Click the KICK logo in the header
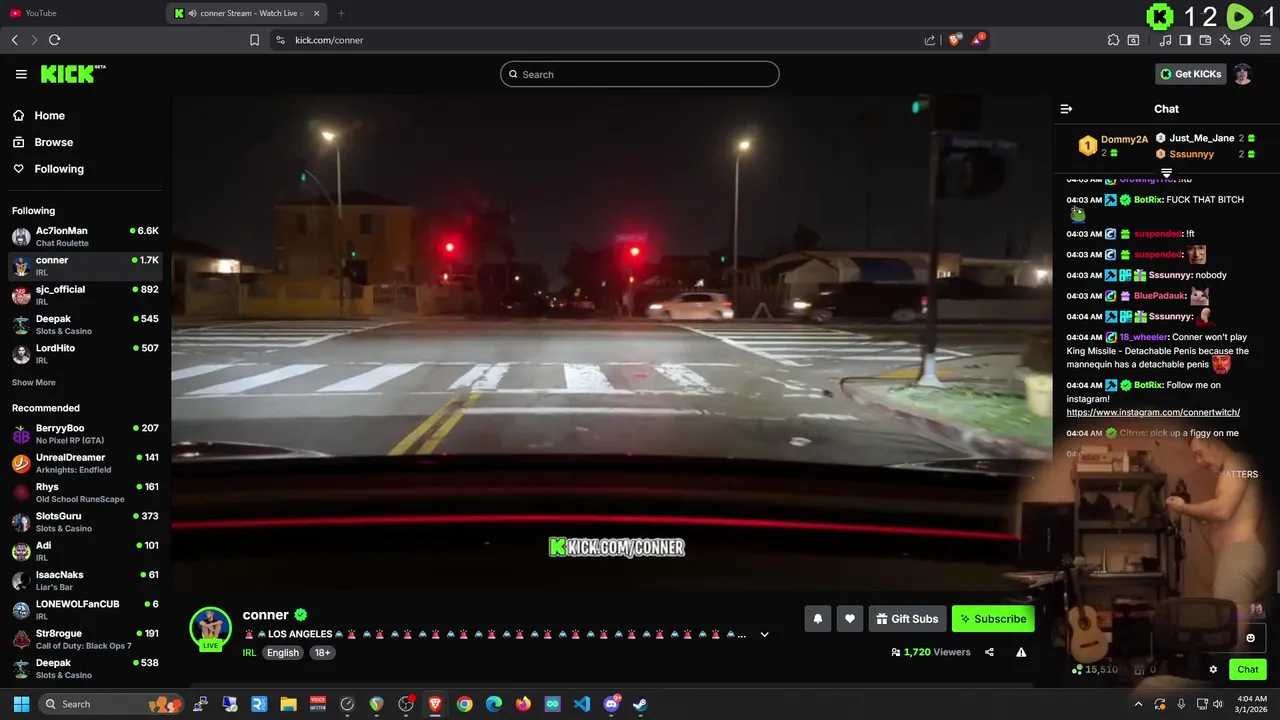1280x720 pixels. [x=72, y=74]
